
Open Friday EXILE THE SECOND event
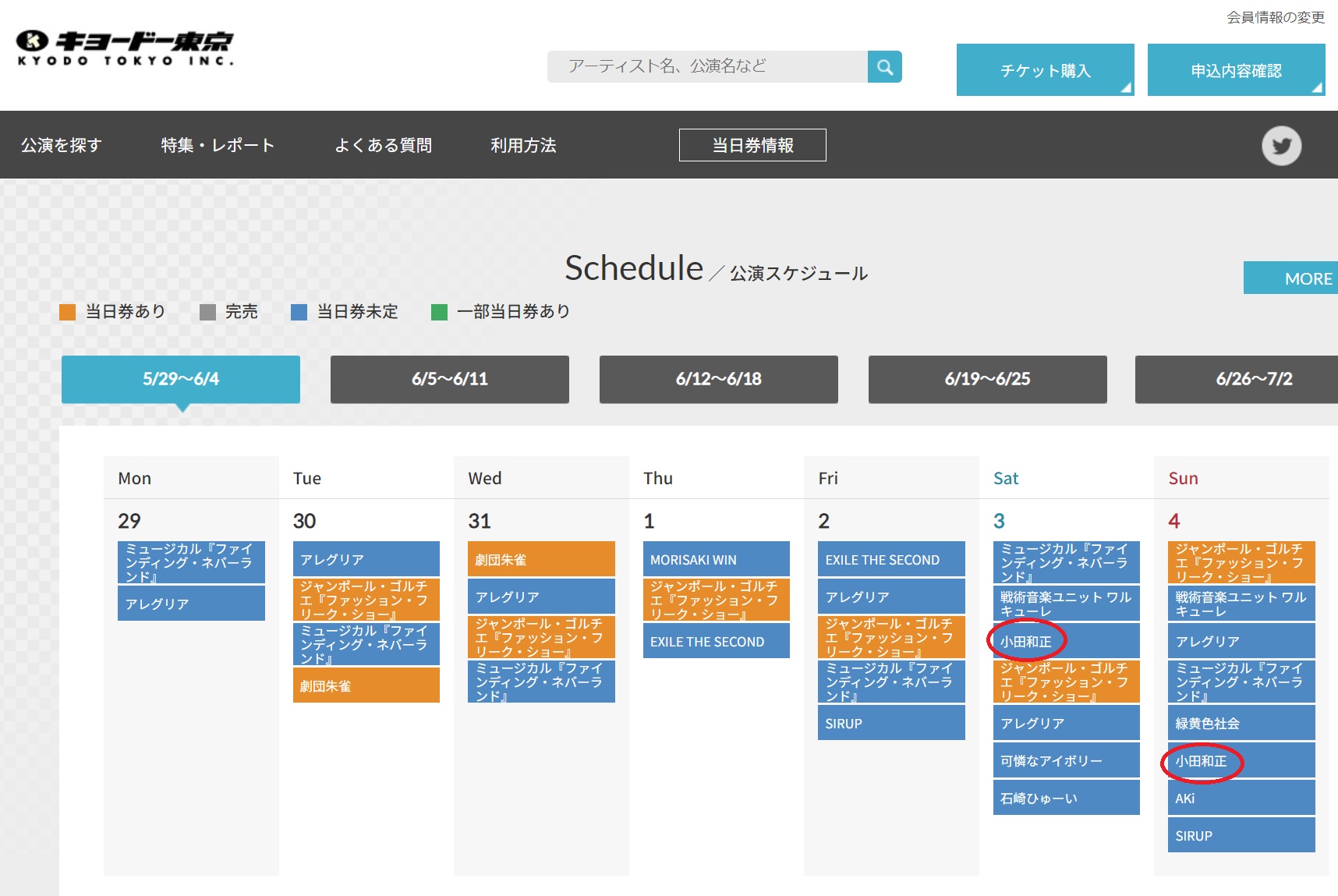[891, 559]
